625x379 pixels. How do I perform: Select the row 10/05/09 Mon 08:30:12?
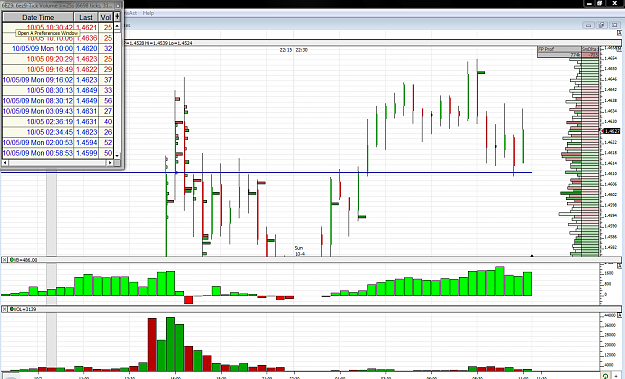[58, 100]
